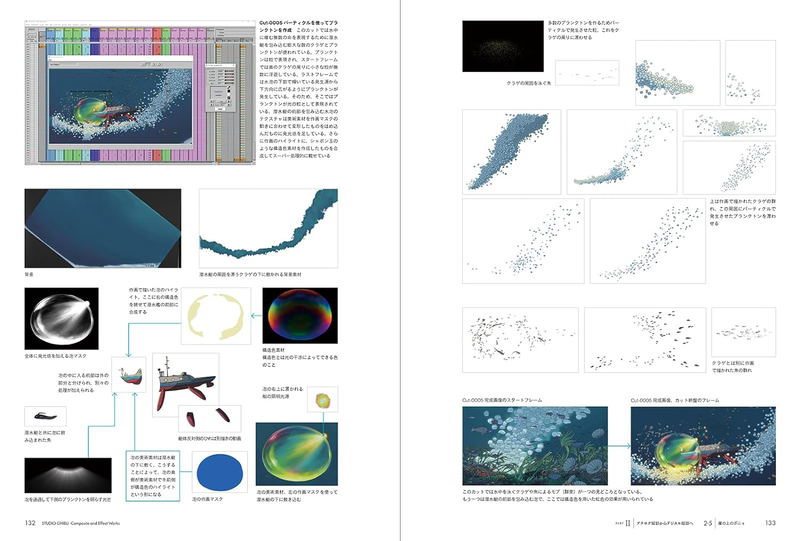
Task: Click the black-and-white glowing bubble mask image
Action: coord(61,318)
